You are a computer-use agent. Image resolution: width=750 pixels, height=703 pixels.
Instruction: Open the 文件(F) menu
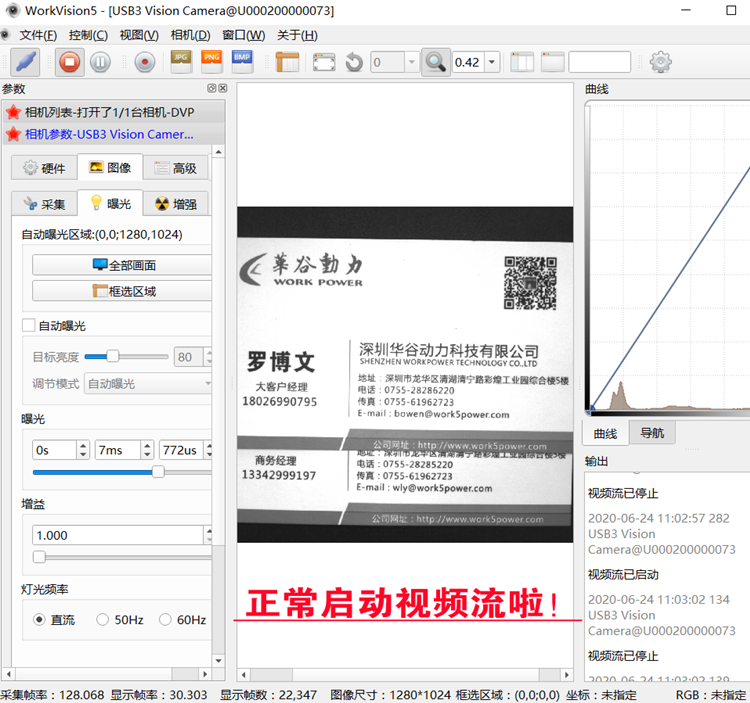click(x=38, y=35)
